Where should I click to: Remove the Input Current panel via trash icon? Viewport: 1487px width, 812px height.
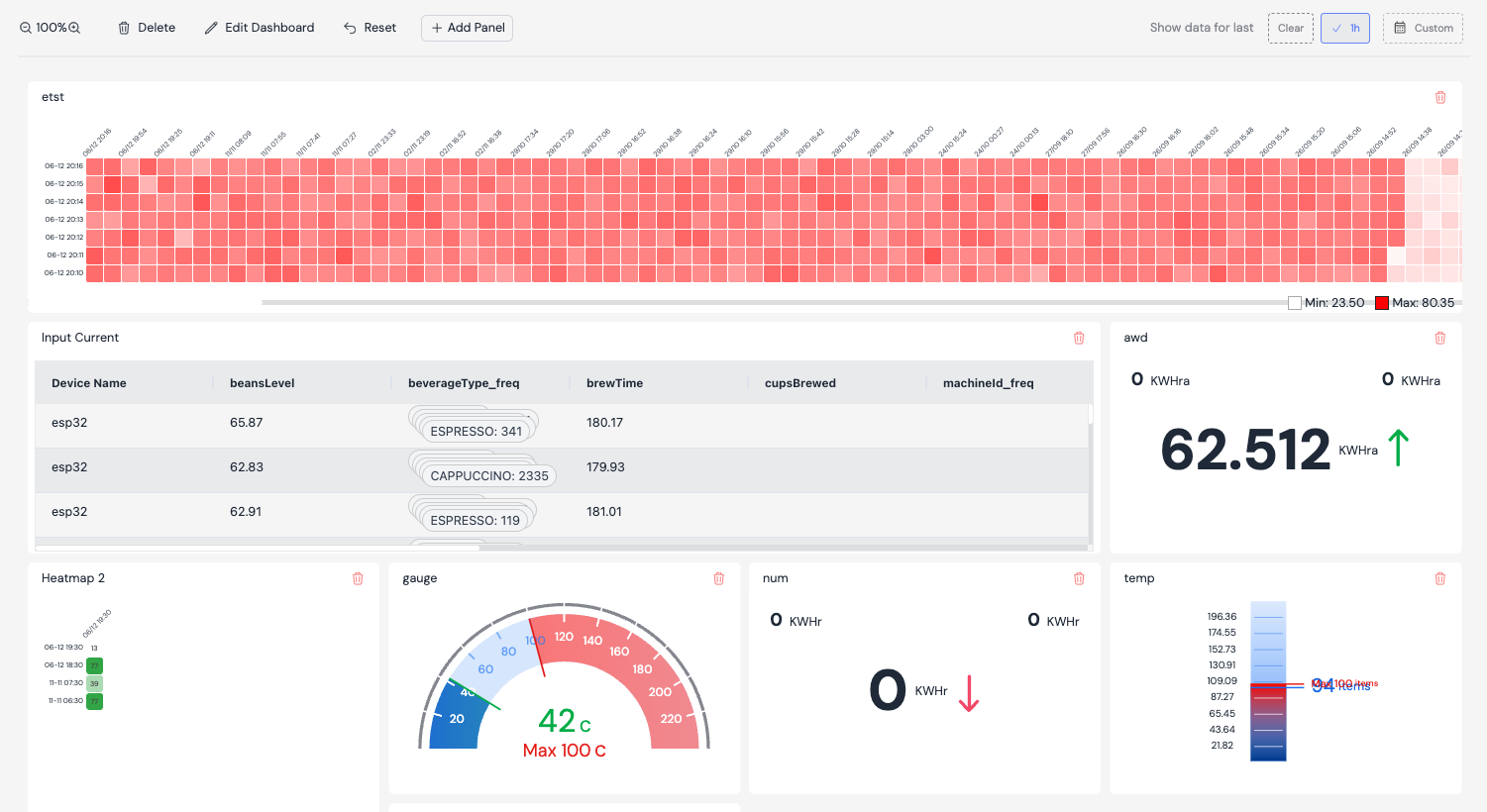pos(1079,338)
